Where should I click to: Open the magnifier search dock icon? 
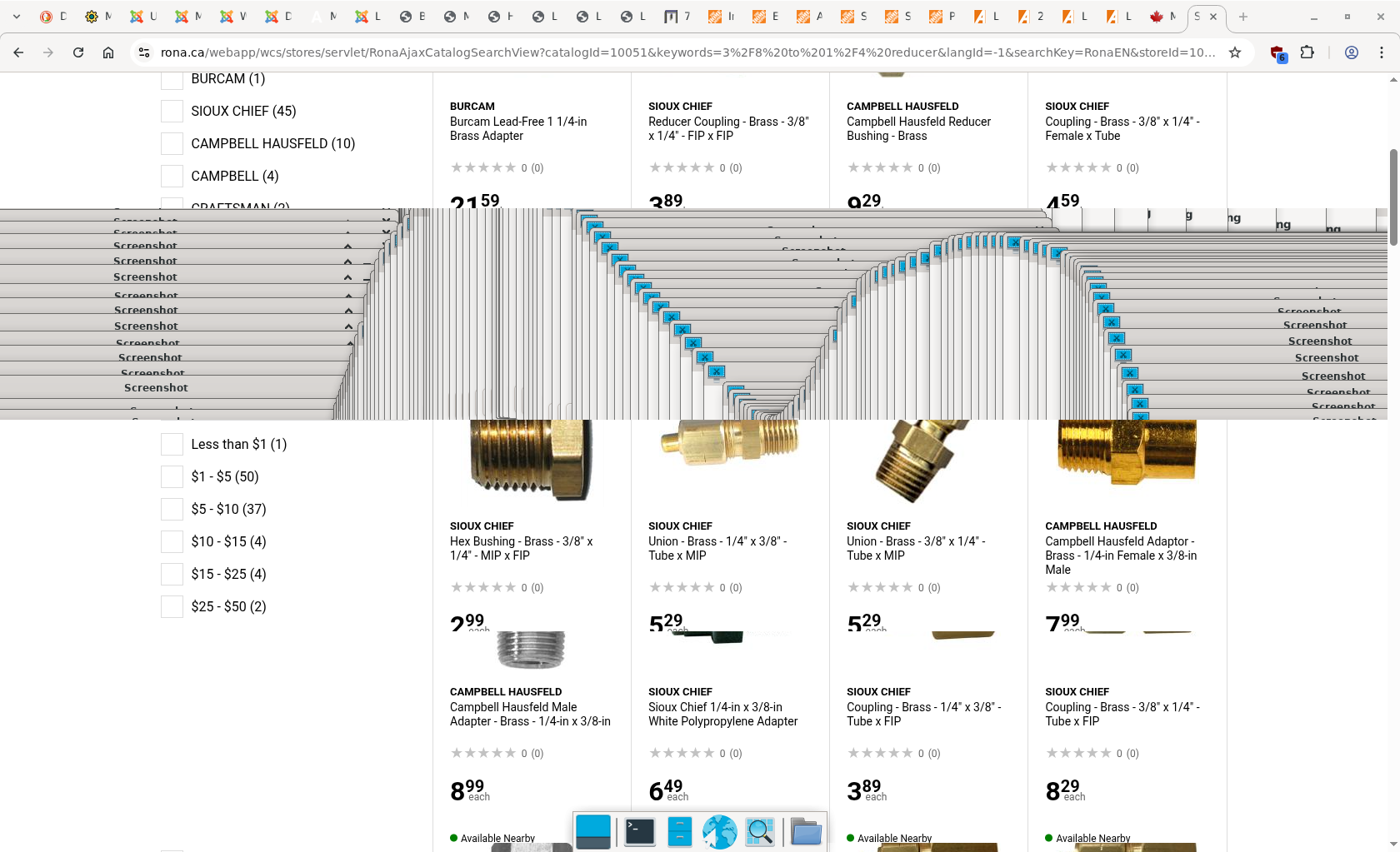point(759,831)
